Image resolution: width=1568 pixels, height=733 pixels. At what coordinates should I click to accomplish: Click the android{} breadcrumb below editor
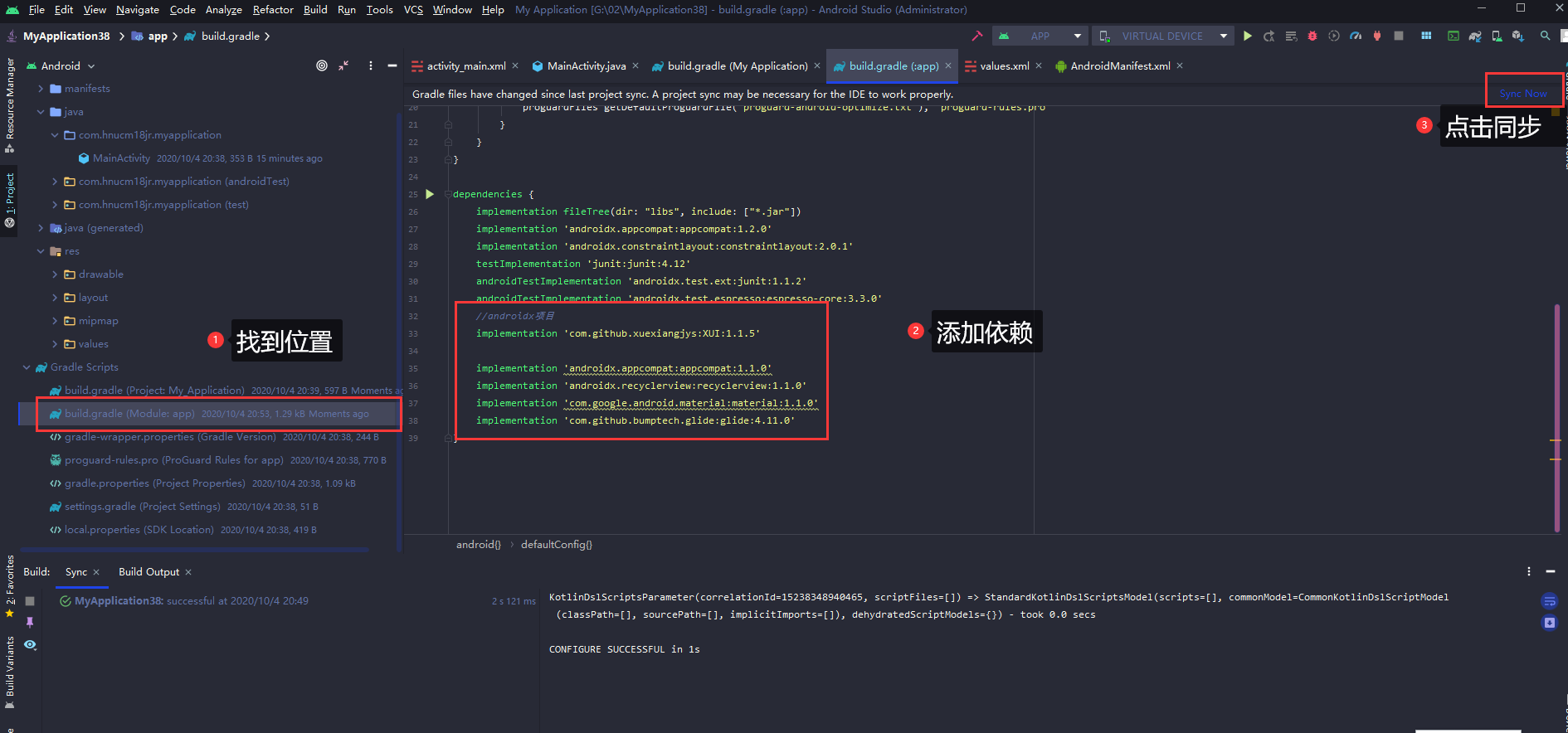[479, 545]
